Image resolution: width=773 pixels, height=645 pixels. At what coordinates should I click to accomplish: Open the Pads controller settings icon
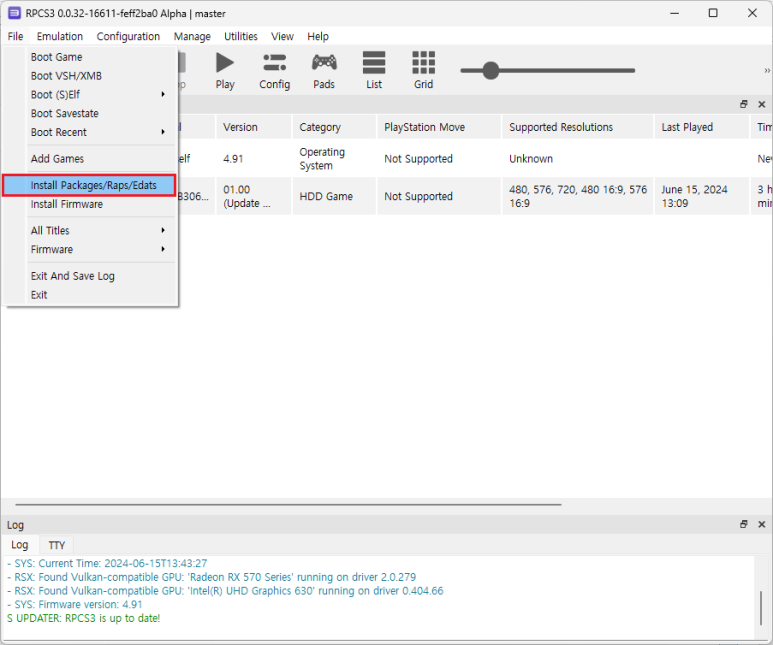coord(324,71)
